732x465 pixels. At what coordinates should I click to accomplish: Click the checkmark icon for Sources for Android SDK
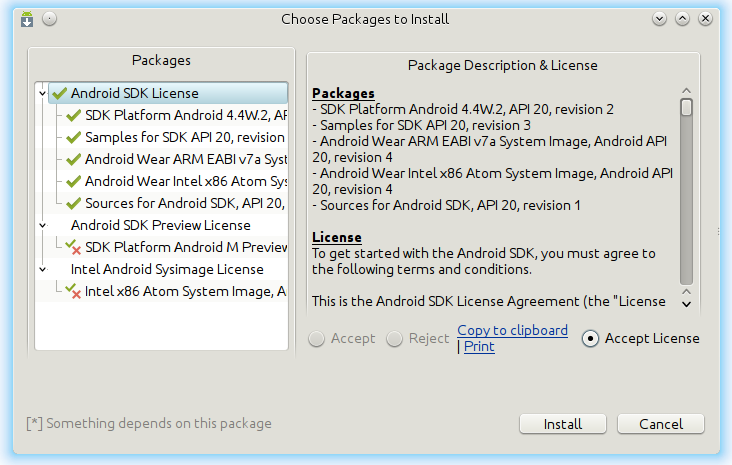tap(74, 203)
